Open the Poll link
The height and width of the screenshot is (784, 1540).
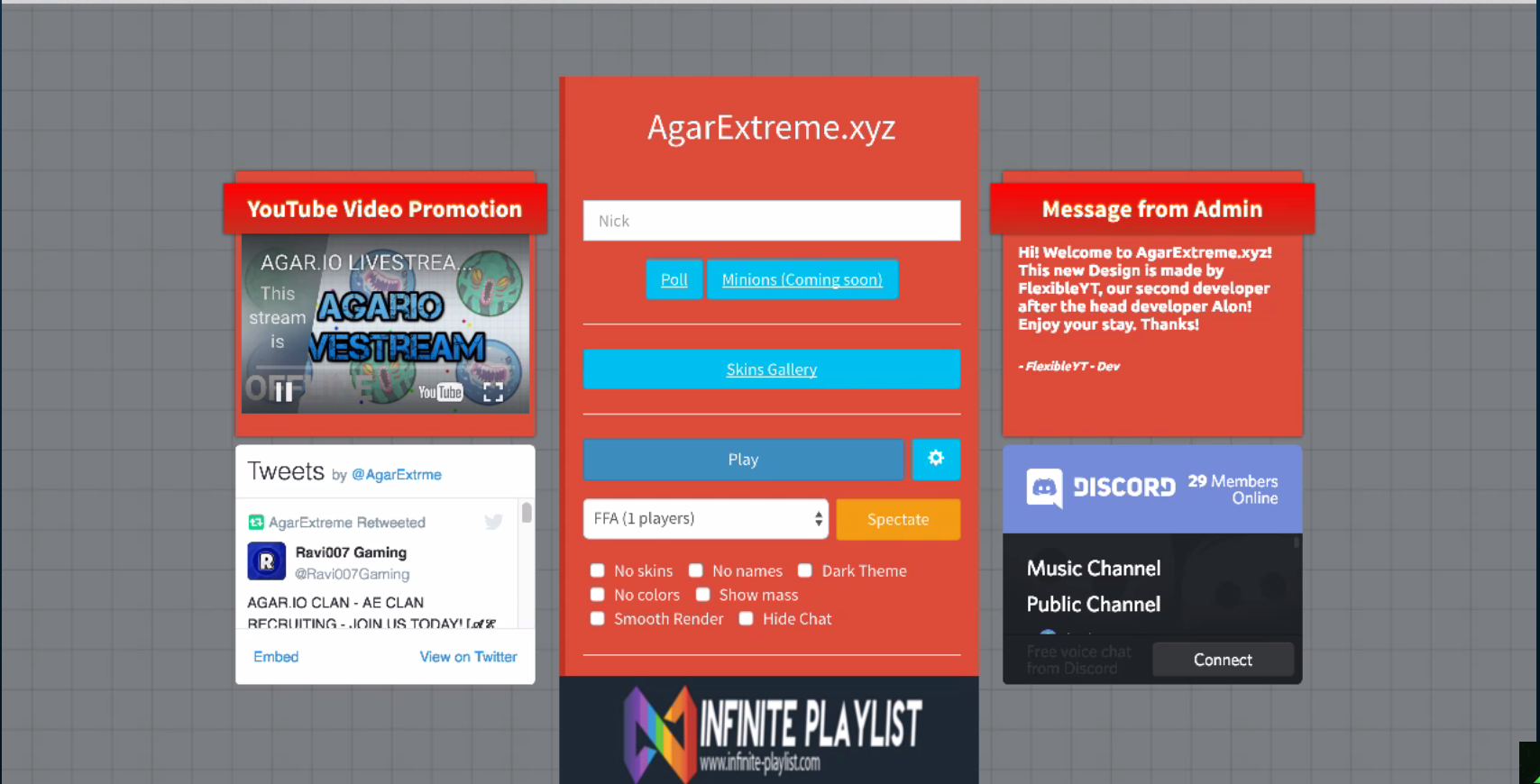pos(674,279)
